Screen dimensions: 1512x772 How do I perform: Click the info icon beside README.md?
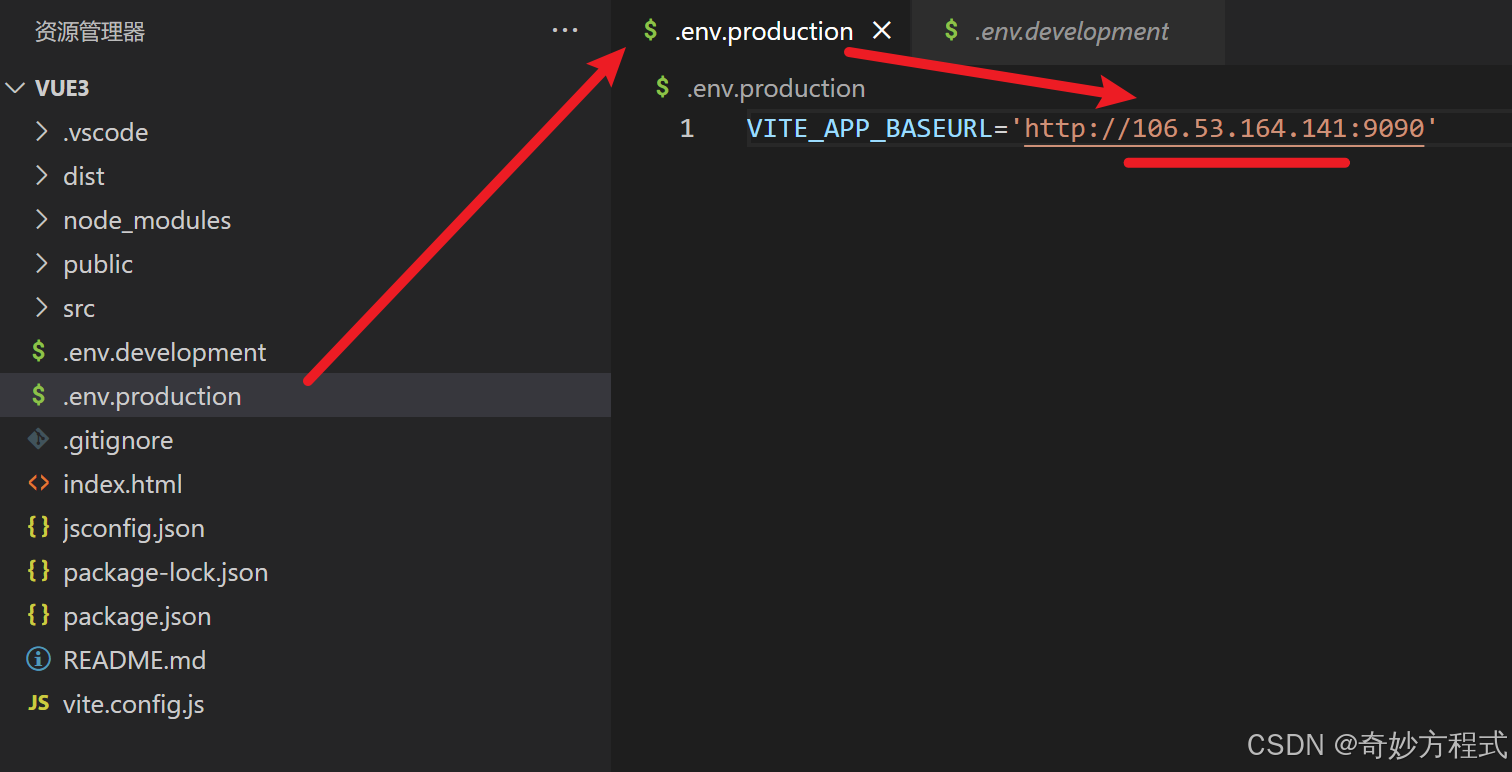coord(39,659)
